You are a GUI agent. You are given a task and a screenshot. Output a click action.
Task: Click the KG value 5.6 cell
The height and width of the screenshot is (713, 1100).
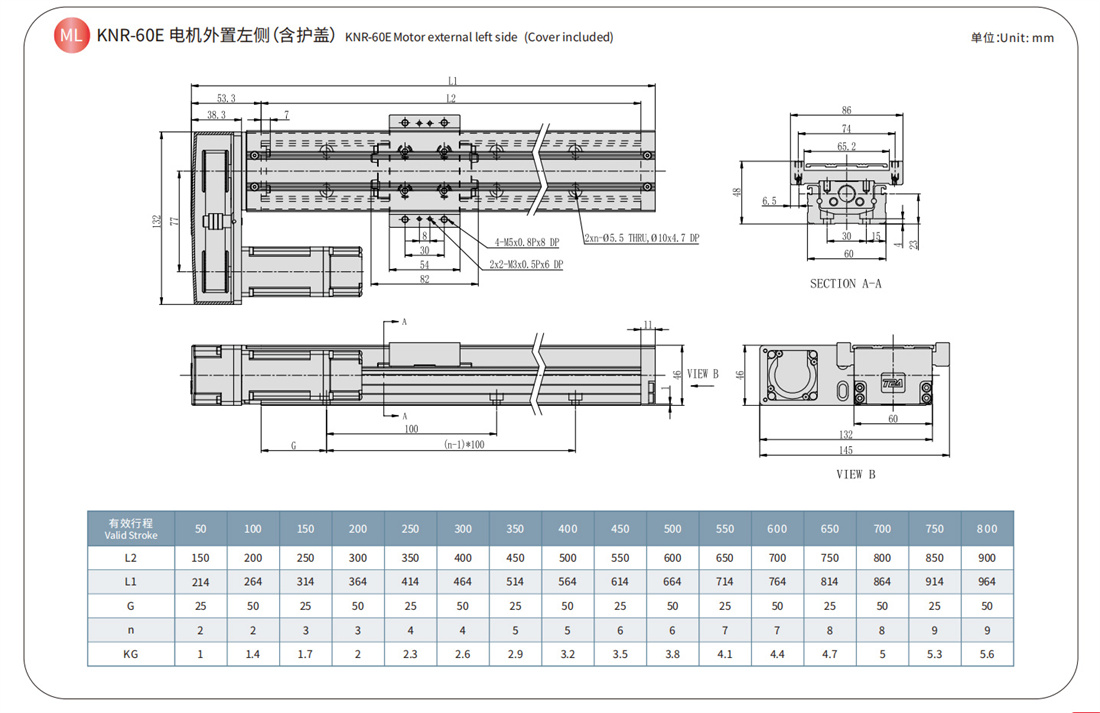coord(986,653)
